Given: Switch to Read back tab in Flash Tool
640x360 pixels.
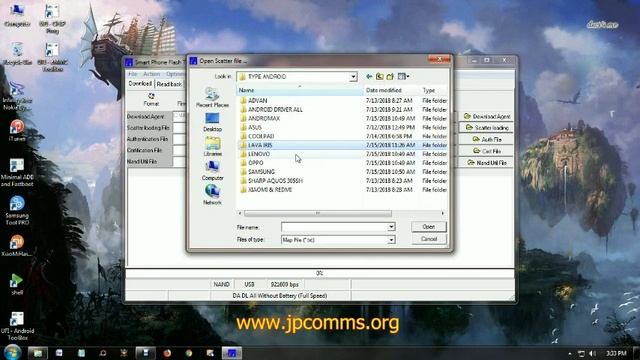Looking at the screenshot, I should 169,84.
